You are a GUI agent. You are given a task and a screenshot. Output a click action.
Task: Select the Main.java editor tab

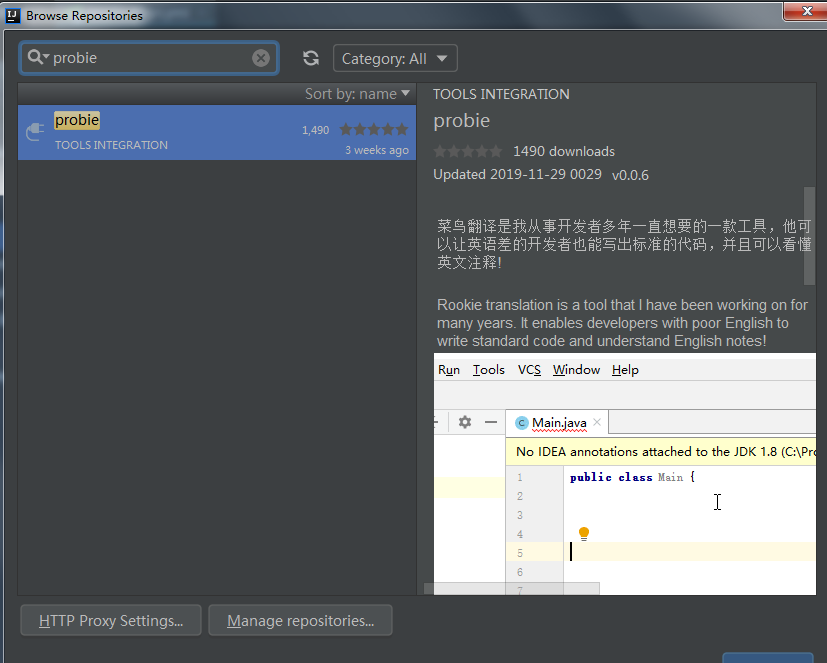[559, 422]
